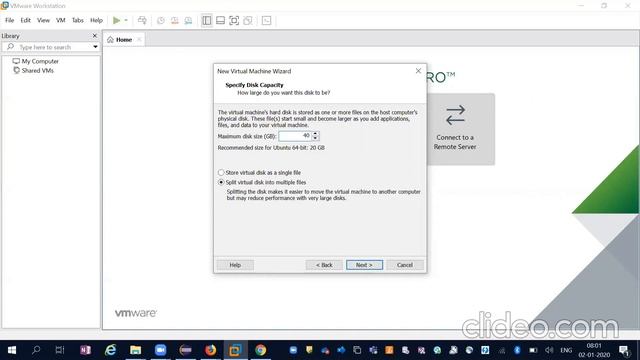This screenshot has width=640, height=360.
Task: Click the Cancel button
Action: tap(405, 265)
